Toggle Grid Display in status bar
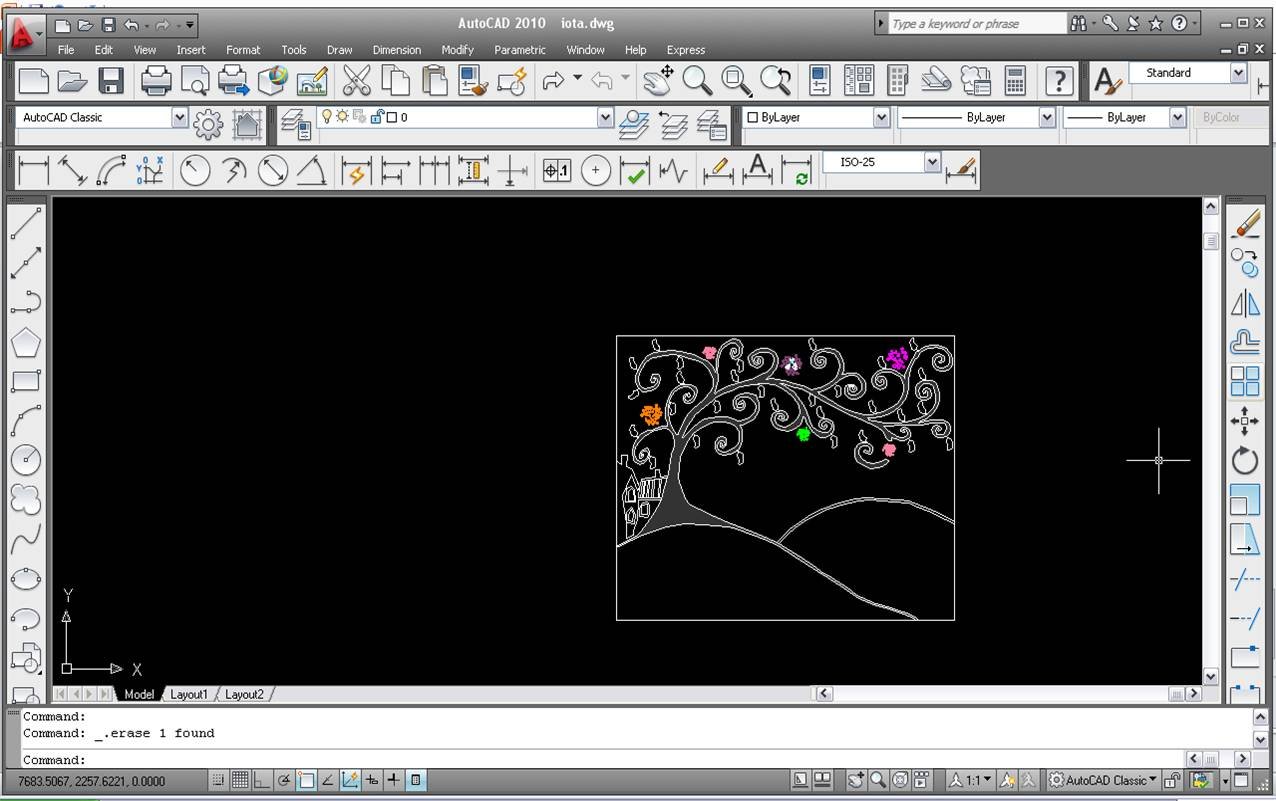The height and width of the screenshot is (801, 1276). (240, 780)
